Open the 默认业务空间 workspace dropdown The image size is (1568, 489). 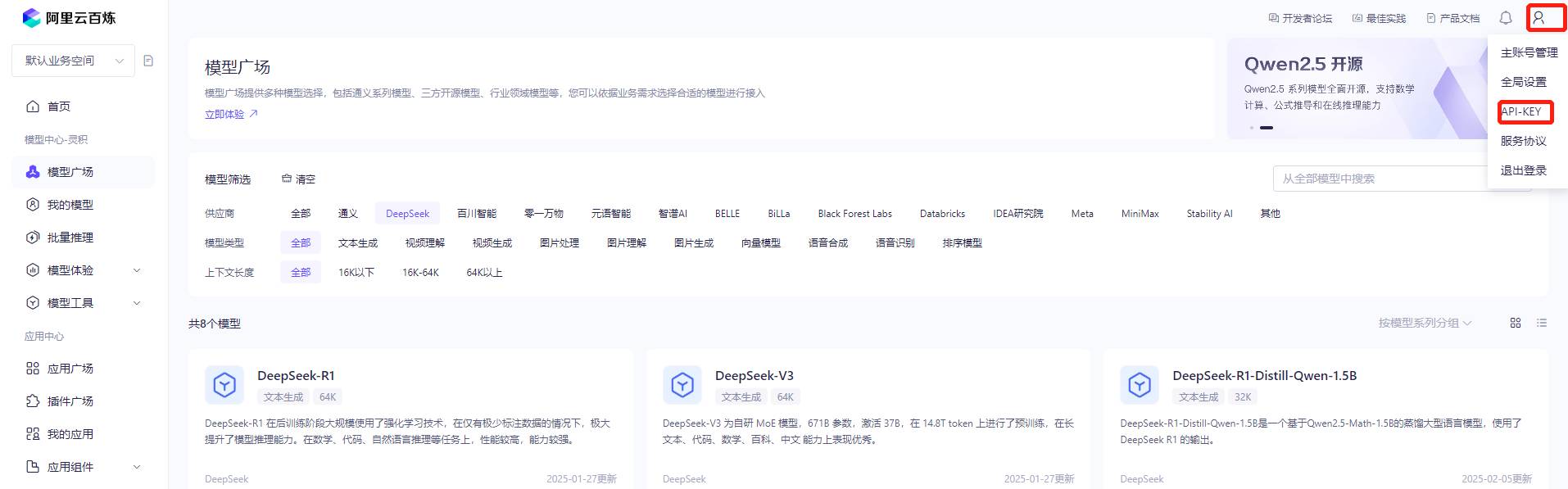coord(74,61)
